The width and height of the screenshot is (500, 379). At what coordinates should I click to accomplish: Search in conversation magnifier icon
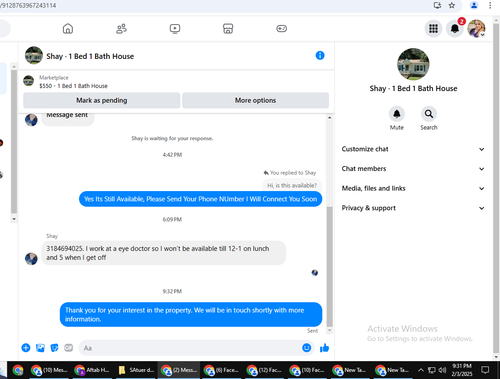(x=429, y=114)
